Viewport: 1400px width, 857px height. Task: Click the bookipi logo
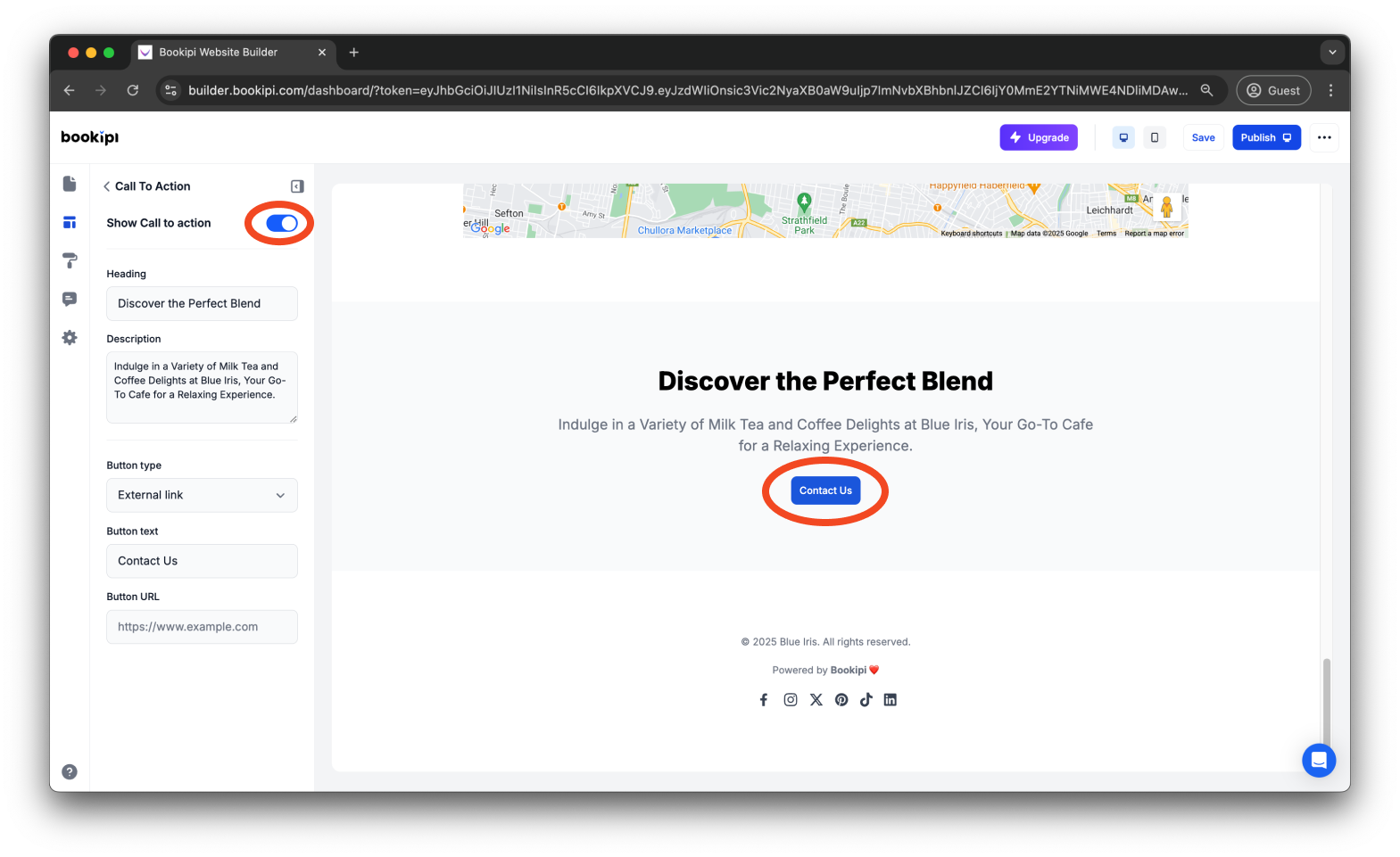coord(89,137)
